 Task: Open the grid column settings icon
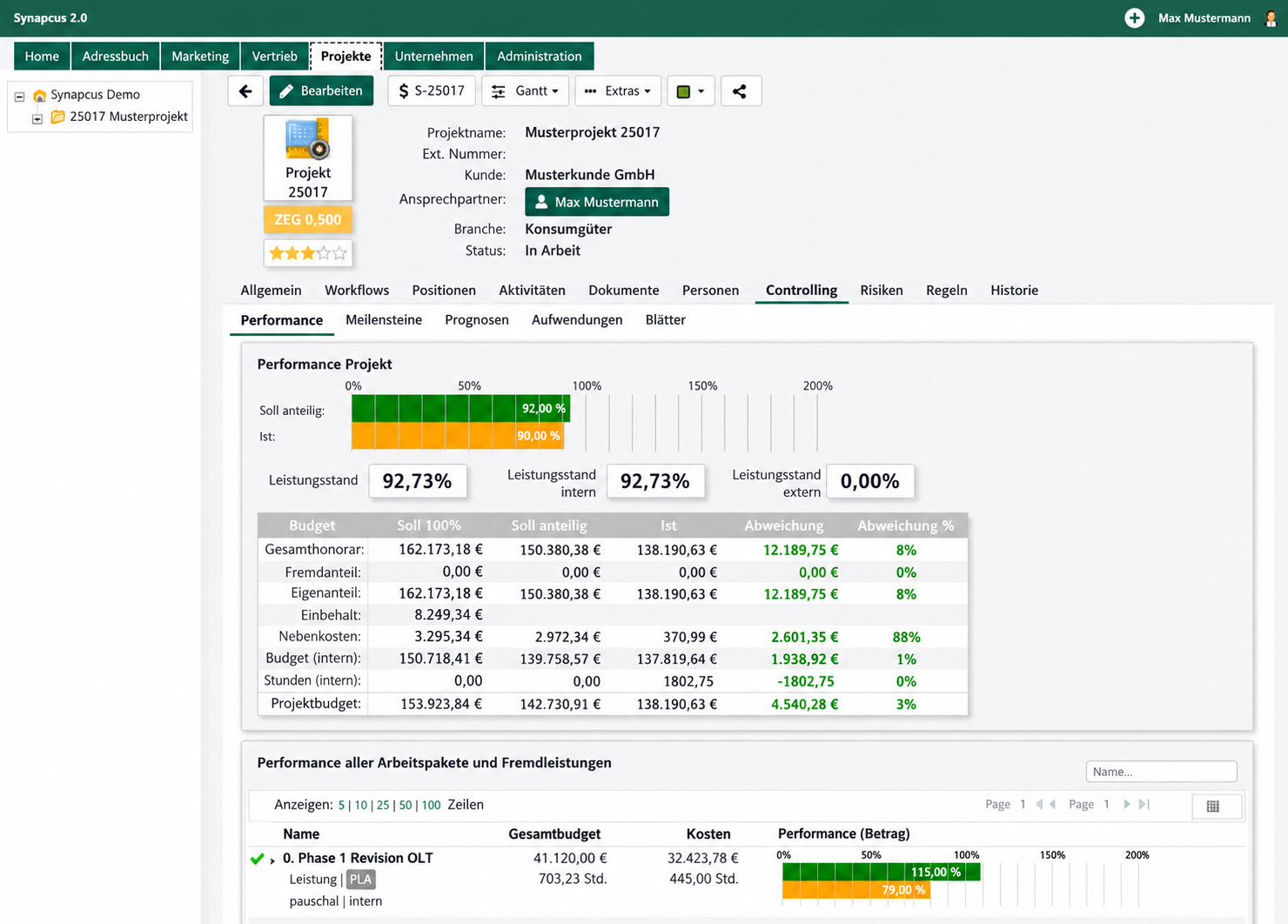(1213, 807)
